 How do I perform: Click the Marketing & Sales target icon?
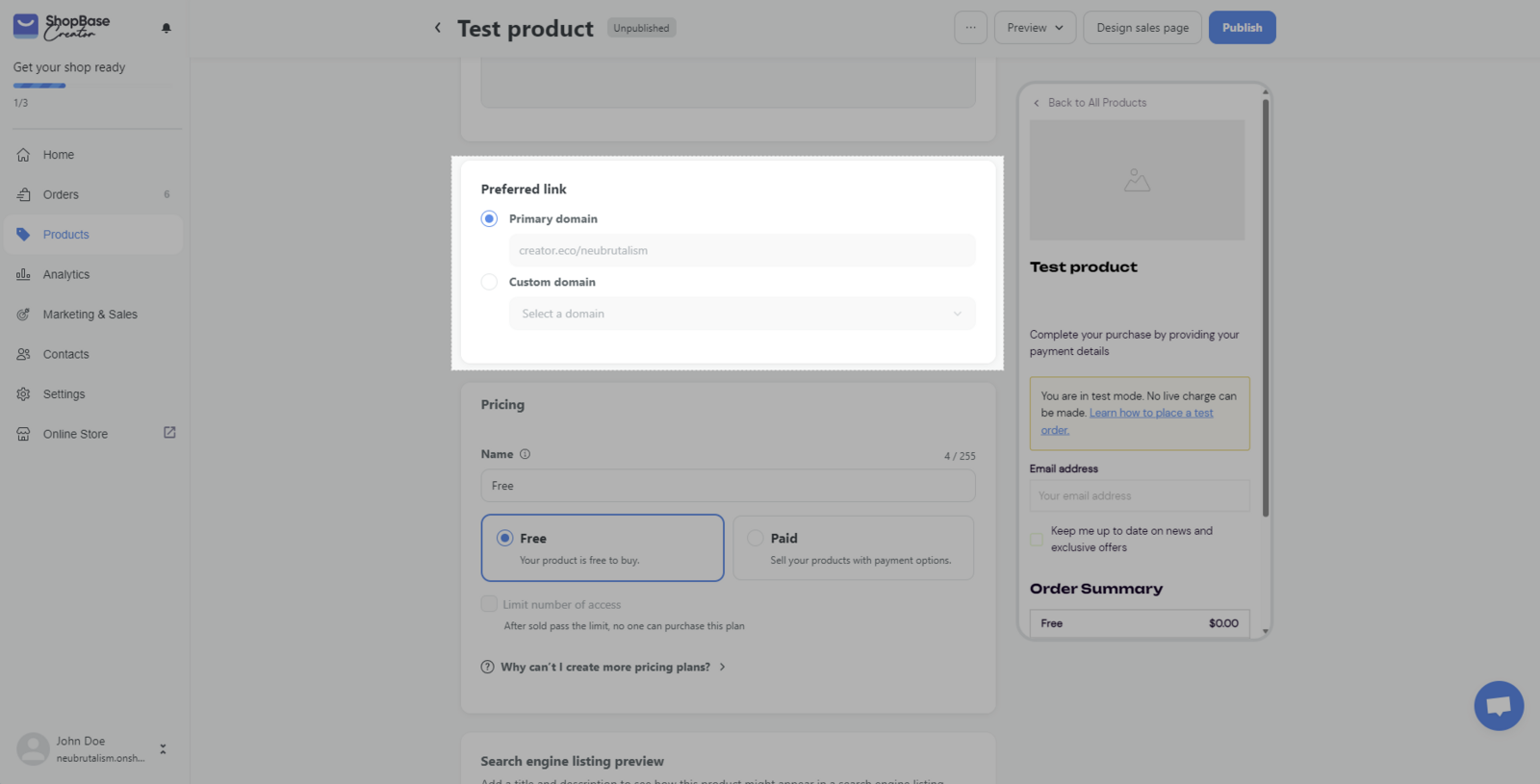[23, 315]
